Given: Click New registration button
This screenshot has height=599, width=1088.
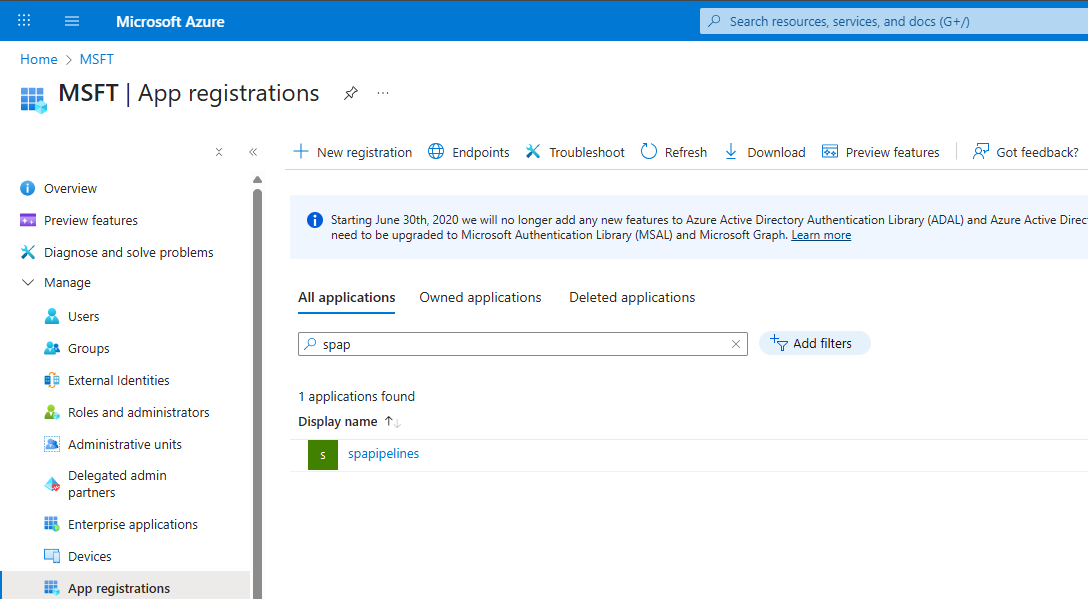Looking at the screenshot, I should tap(353, 152).
